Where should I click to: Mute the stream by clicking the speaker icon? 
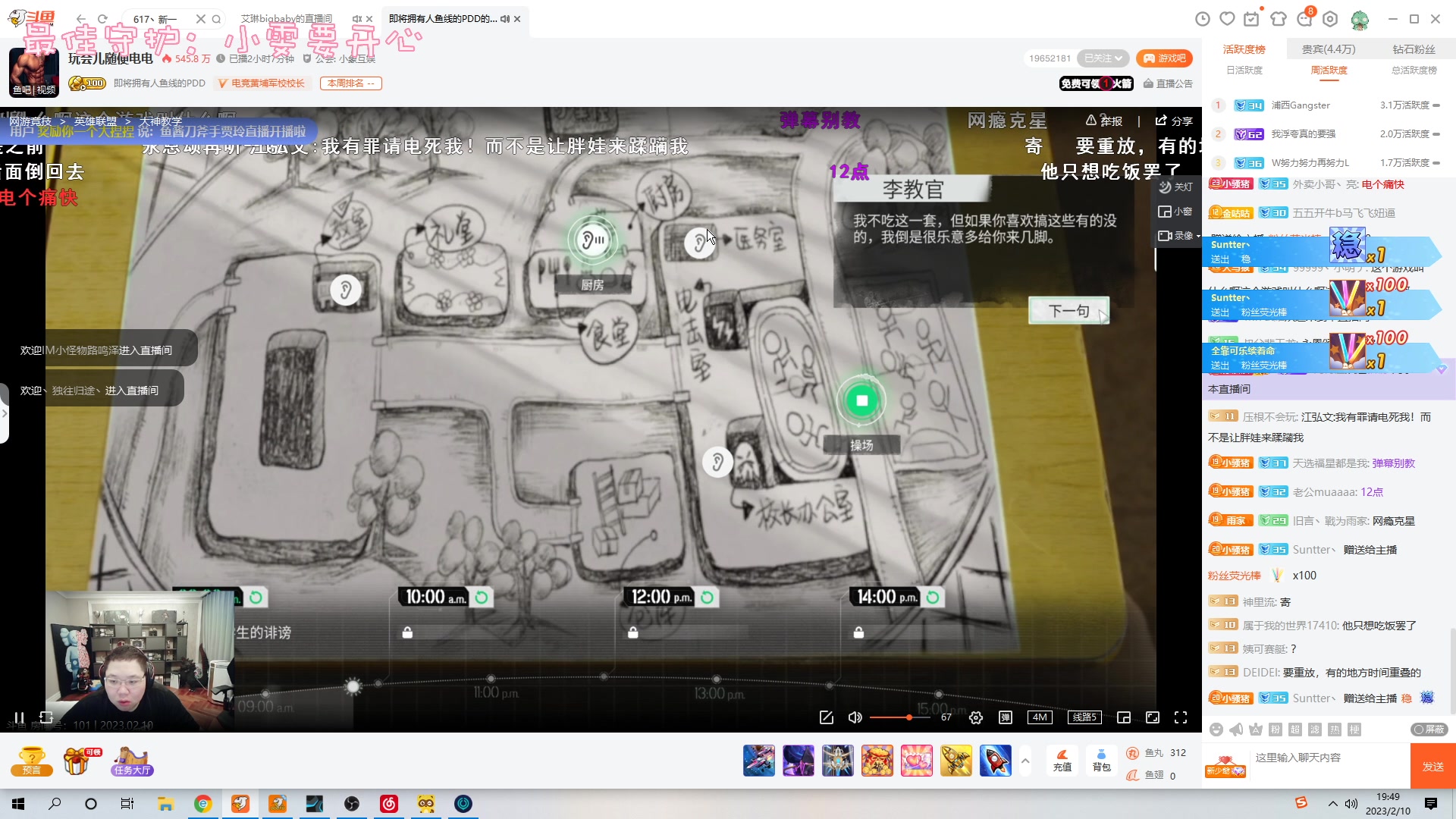coord(855,717)
